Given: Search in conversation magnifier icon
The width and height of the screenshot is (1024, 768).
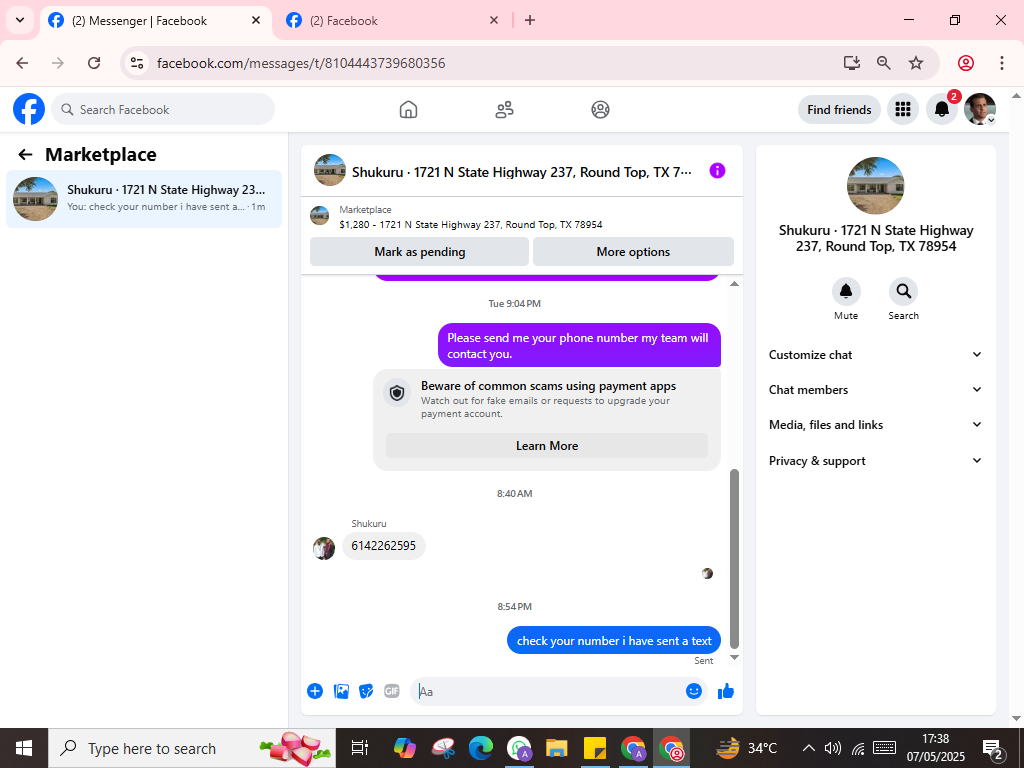Looking at the screenshot, I should (903, 291).
